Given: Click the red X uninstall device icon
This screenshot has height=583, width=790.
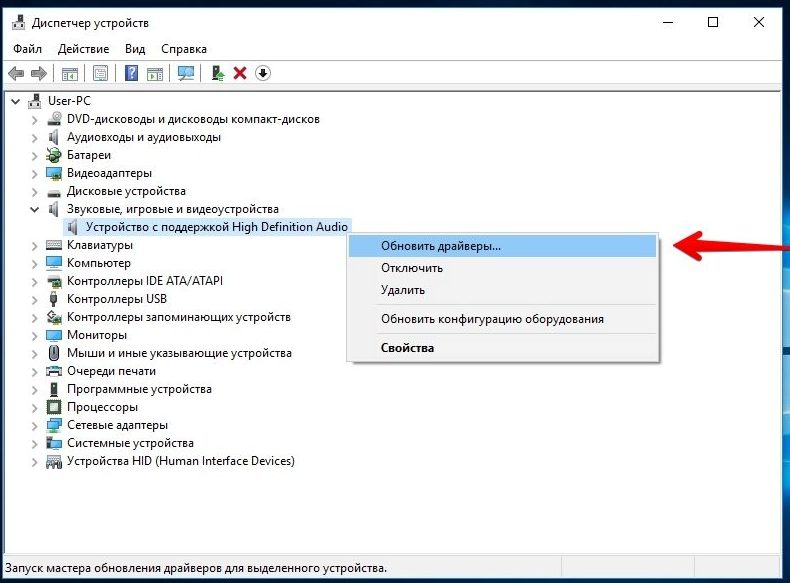Looking at the screenshot, I should point(240,73).
